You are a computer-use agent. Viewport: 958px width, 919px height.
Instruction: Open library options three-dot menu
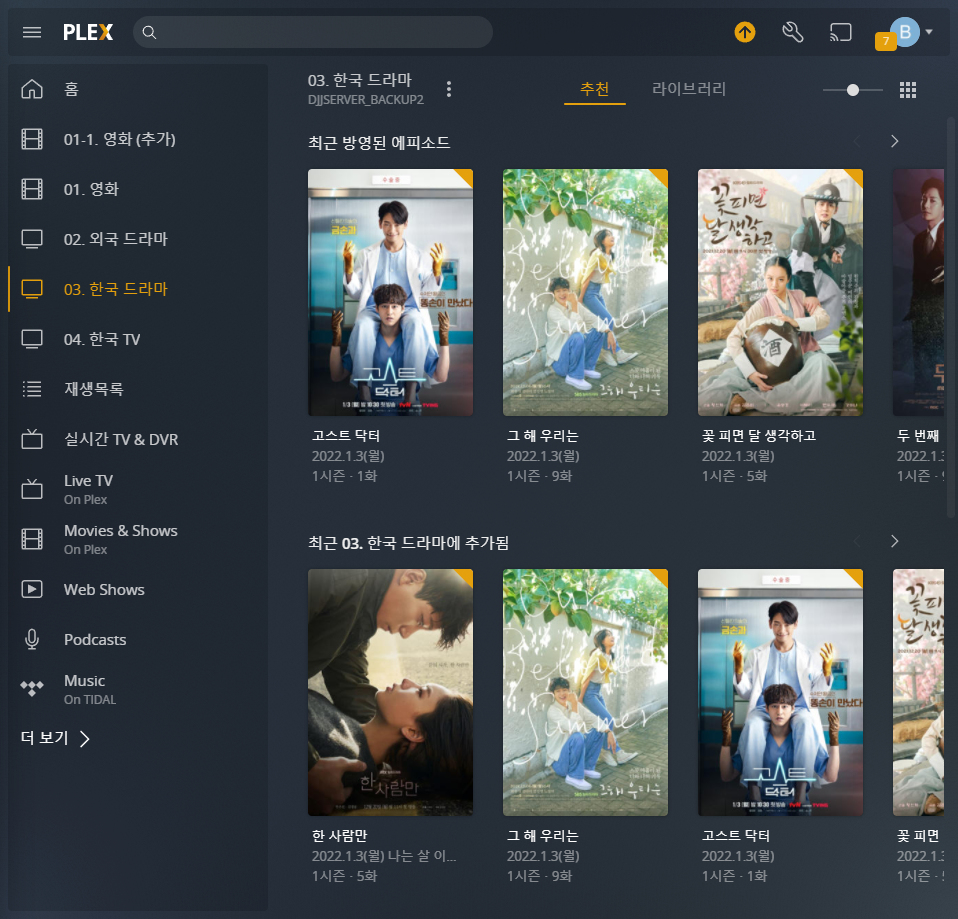click(x=449, y=89)
